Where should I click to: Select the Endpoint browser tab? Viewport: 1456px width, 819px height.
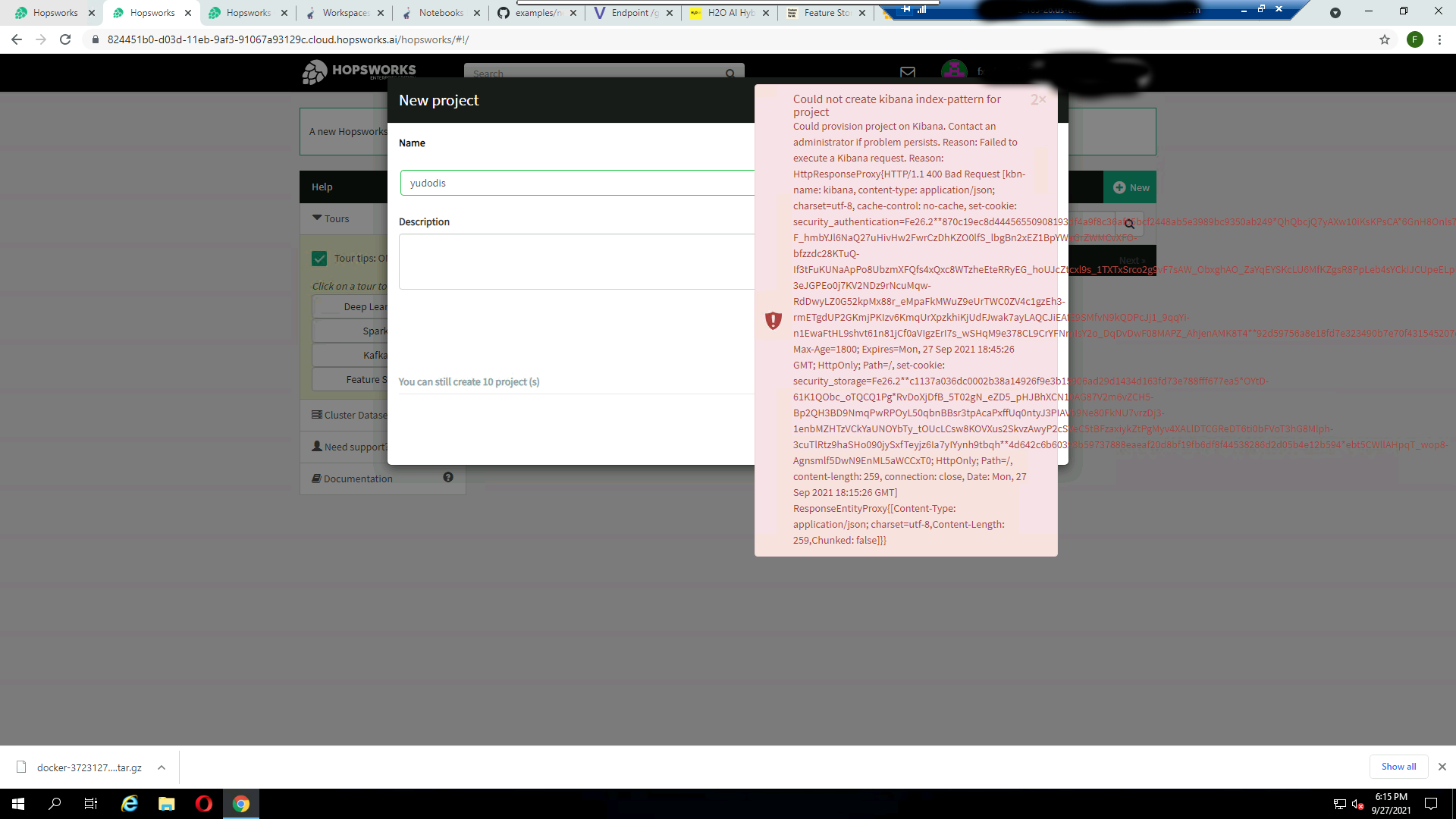(x=632, y=13)
